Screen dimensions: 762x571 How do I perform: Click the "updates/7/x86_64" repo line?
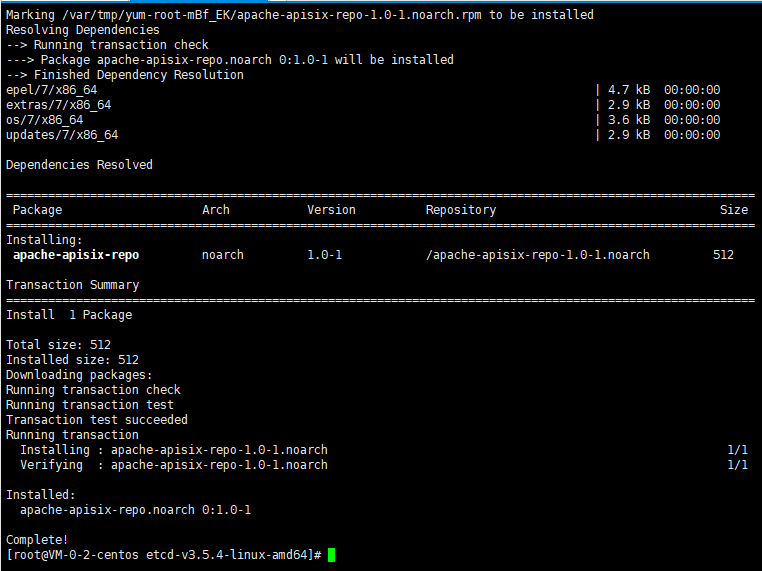(x=62, y=135)
